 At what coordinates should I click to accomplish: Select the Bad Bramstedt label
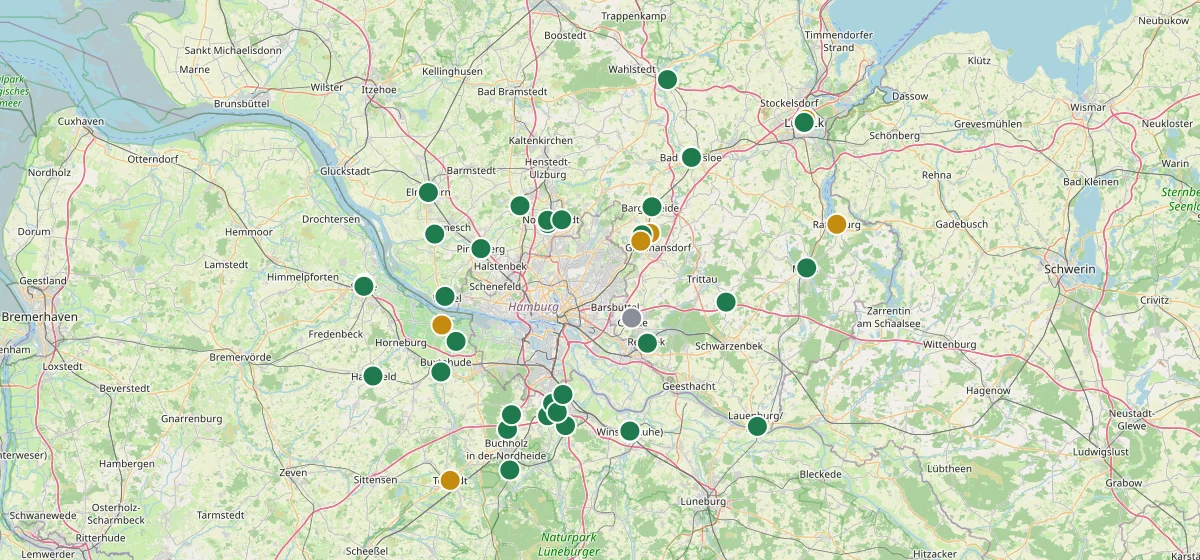point(513,91)
